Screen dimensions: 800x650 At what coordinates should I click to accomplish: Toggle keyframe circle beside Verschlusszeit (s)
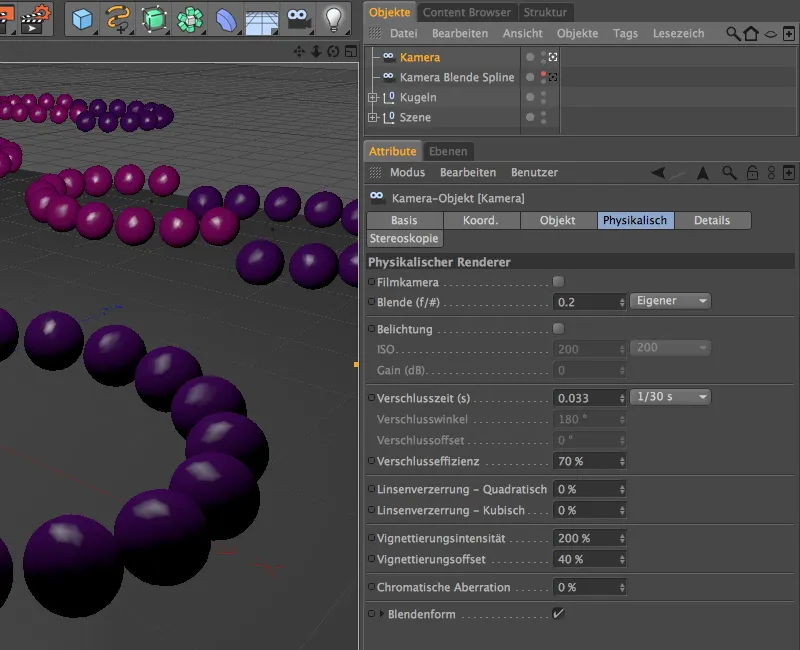(371, 397)
